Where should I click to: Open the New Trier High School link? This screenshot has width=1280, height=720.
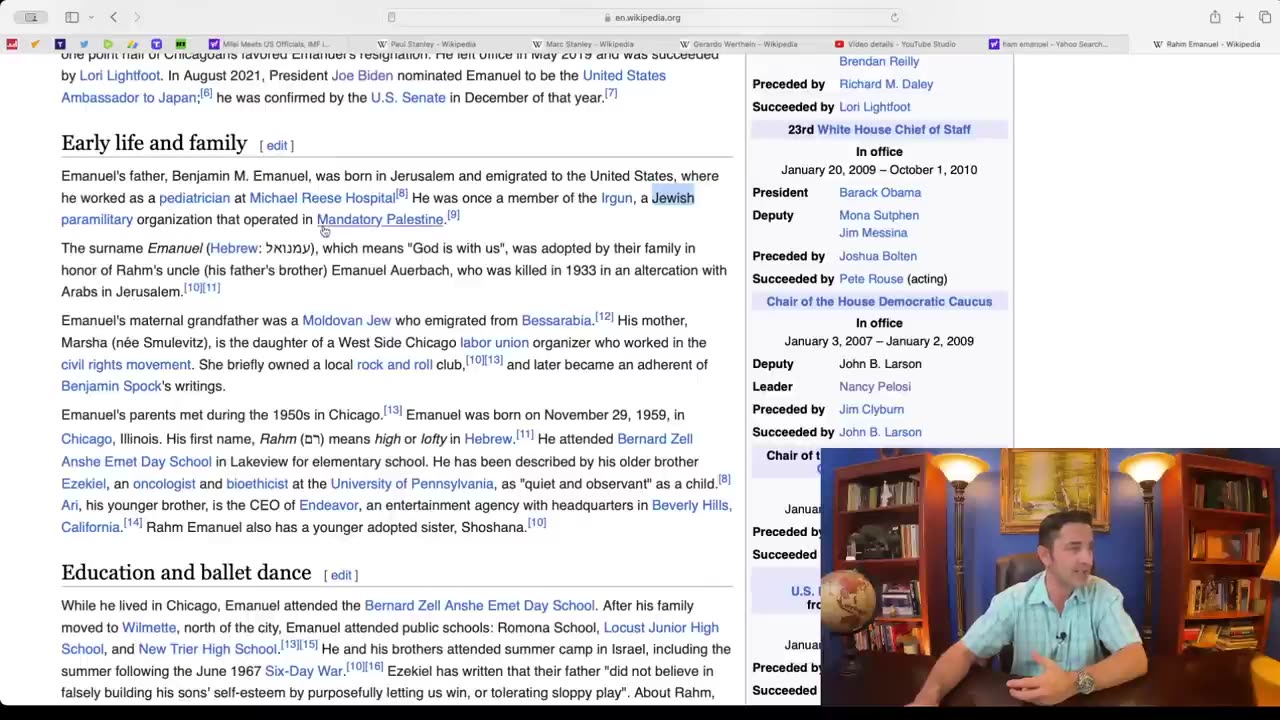pos(207,649)
